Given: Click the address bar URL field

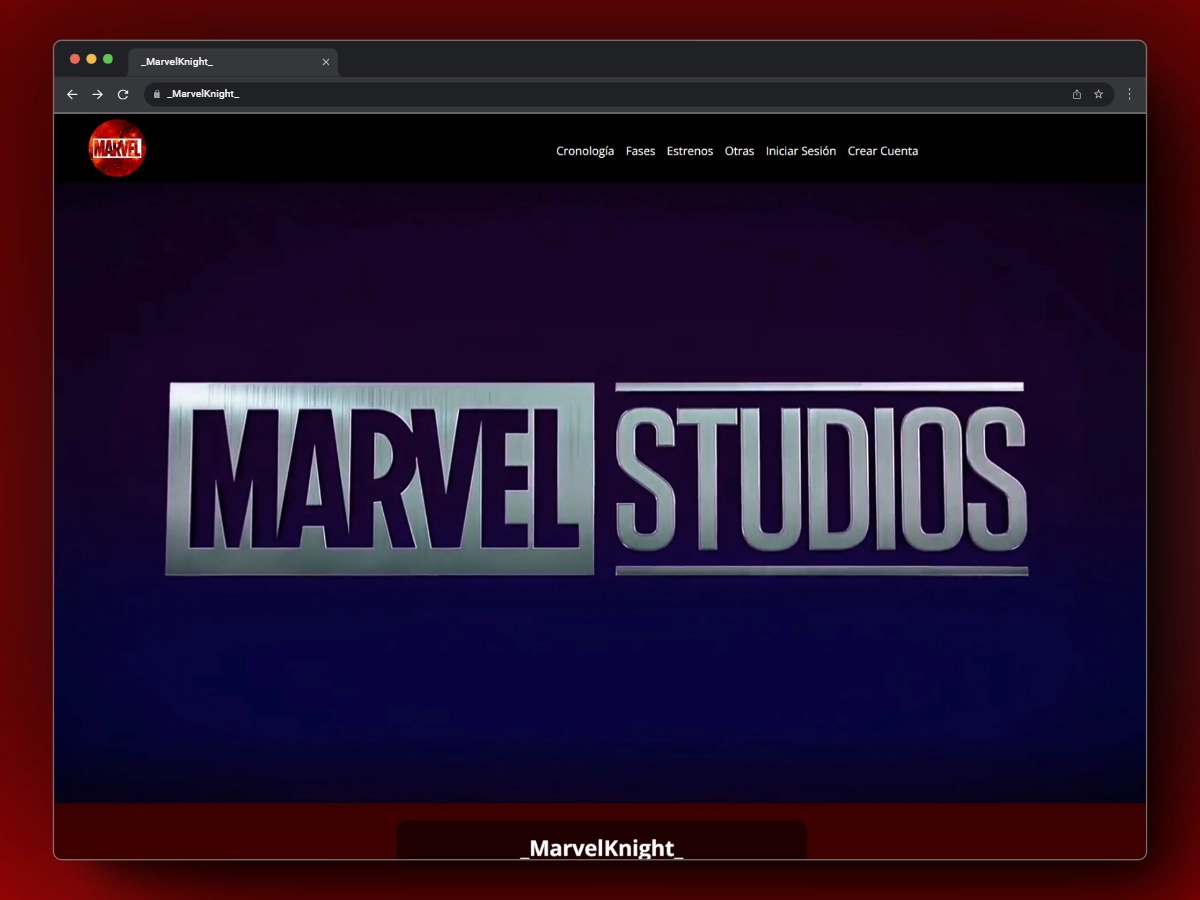Looking at the screenshot, I should click(x=629, y=94).
